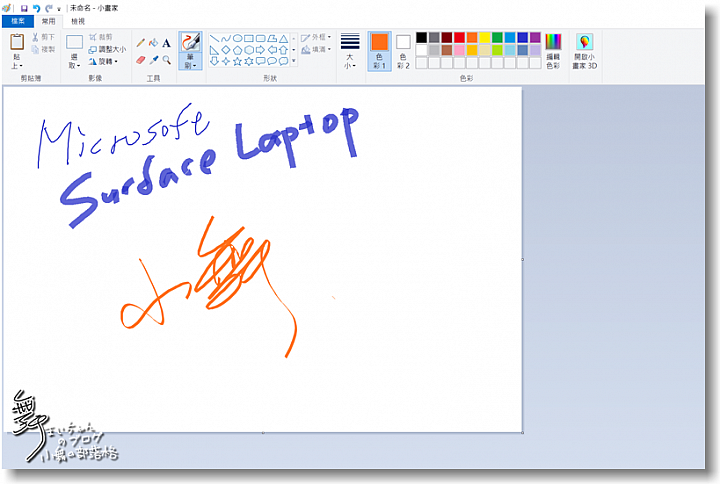Choose the purple color swatch
The image size is (720, 484).
click(535, 37)
